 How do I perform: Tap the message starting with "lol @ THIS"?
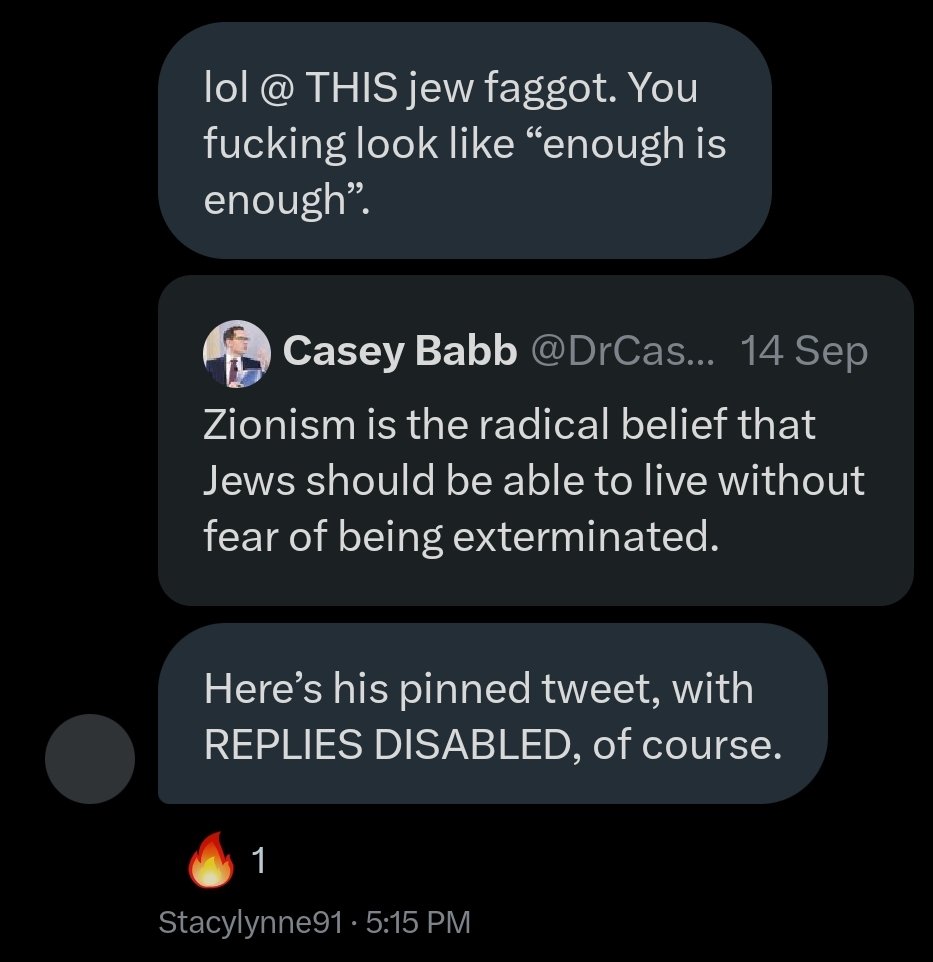464,140
